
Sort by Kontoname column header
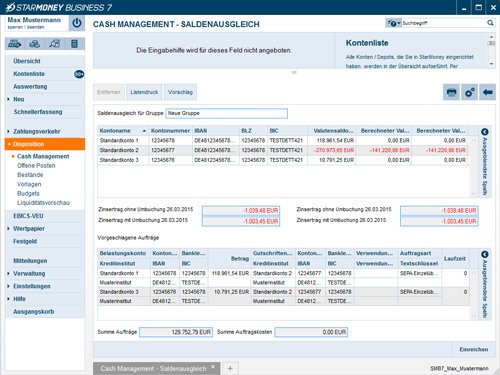pos(122,131)
